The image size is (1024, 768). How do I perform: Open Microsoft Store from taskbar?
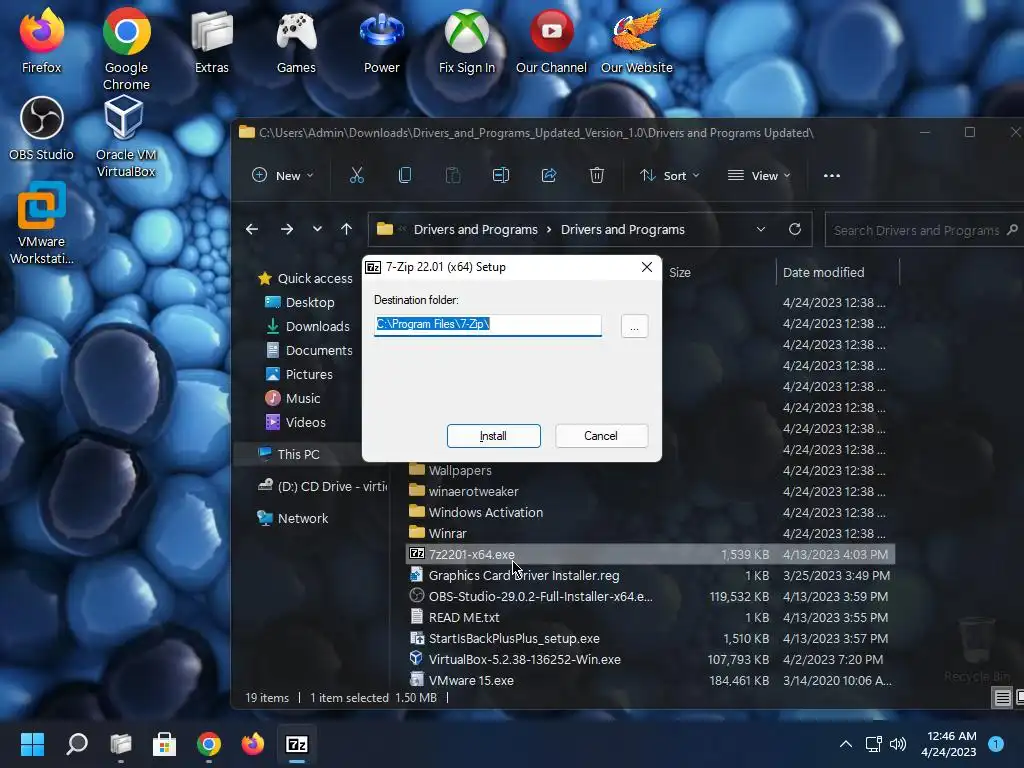(x=164, y=744)
